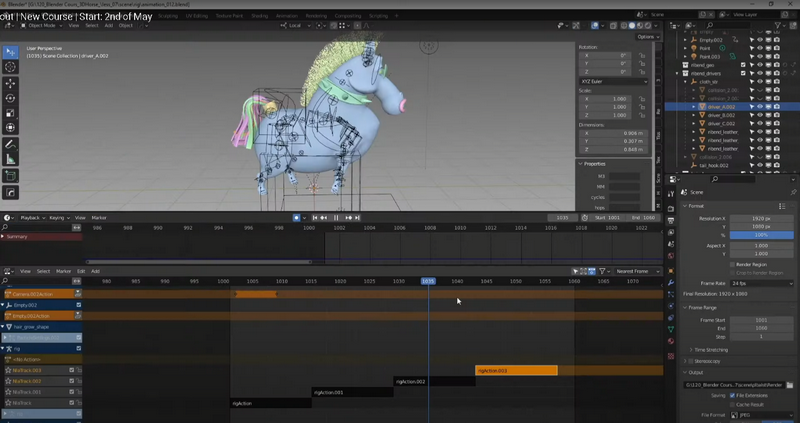This screenshot has width=800, height=423.
Task: Select the Rotate tool in viewport toolbar
Action: click(10, 98)
